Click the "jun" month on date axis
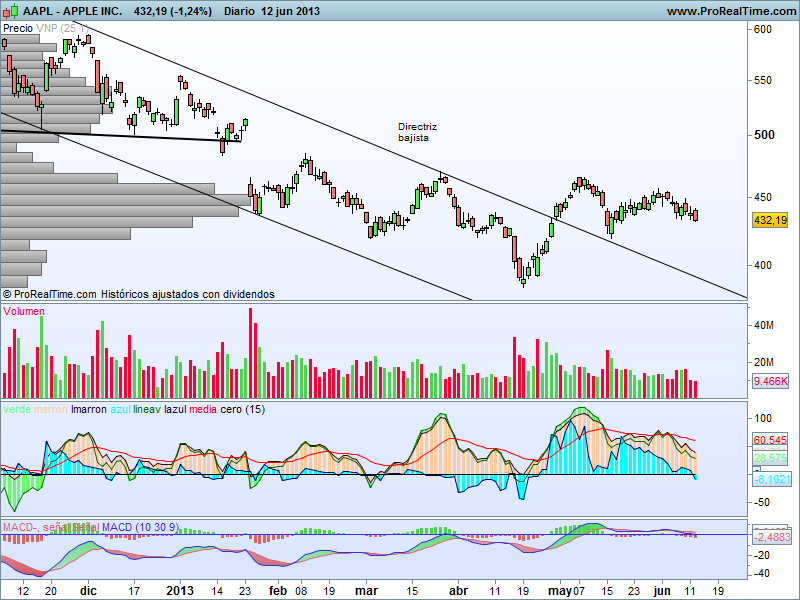Viewport: 800px width, 600px height. [x=662, y=590]
